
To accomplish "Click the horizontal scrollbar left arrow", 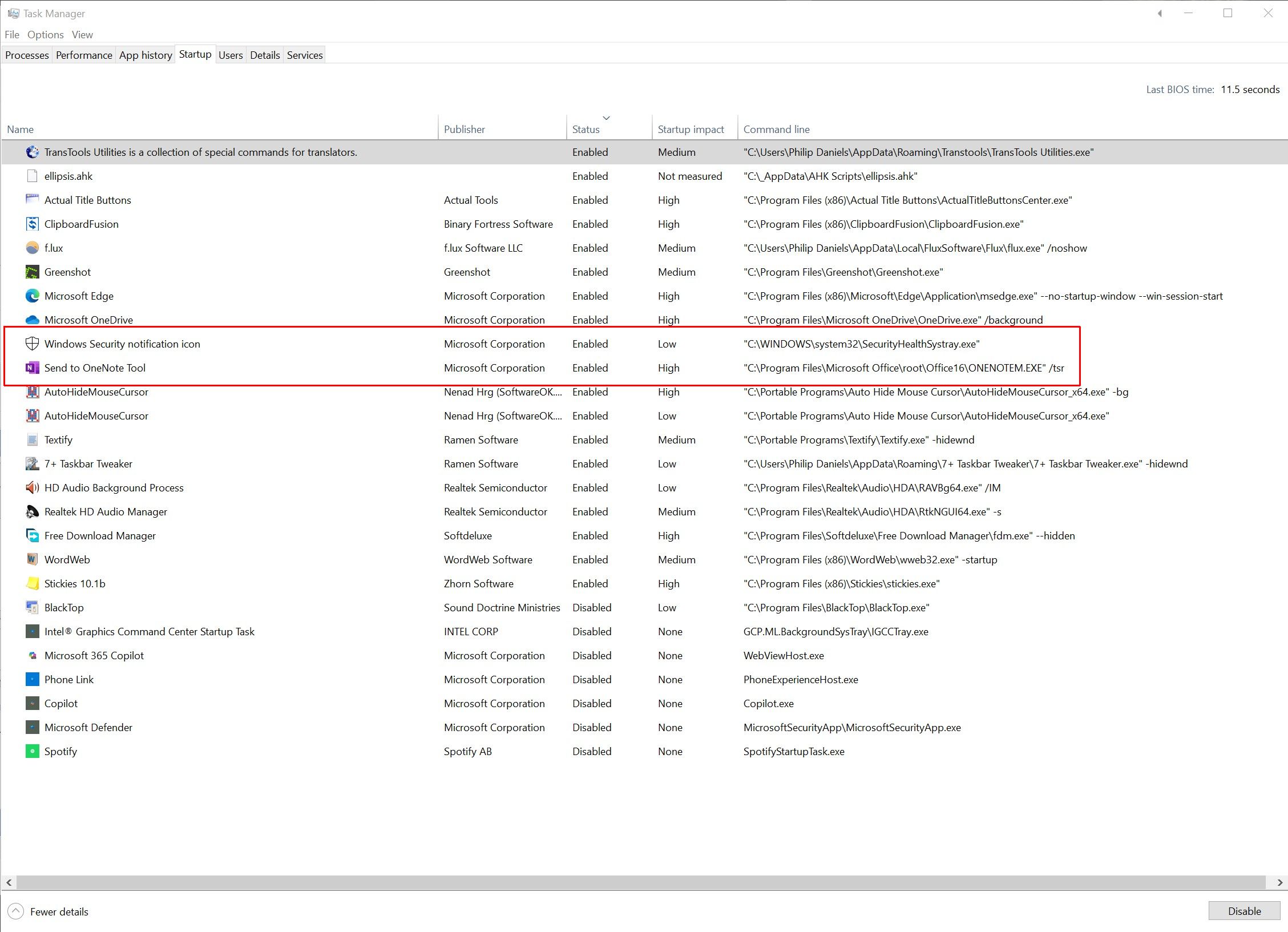I will (9, 882).
